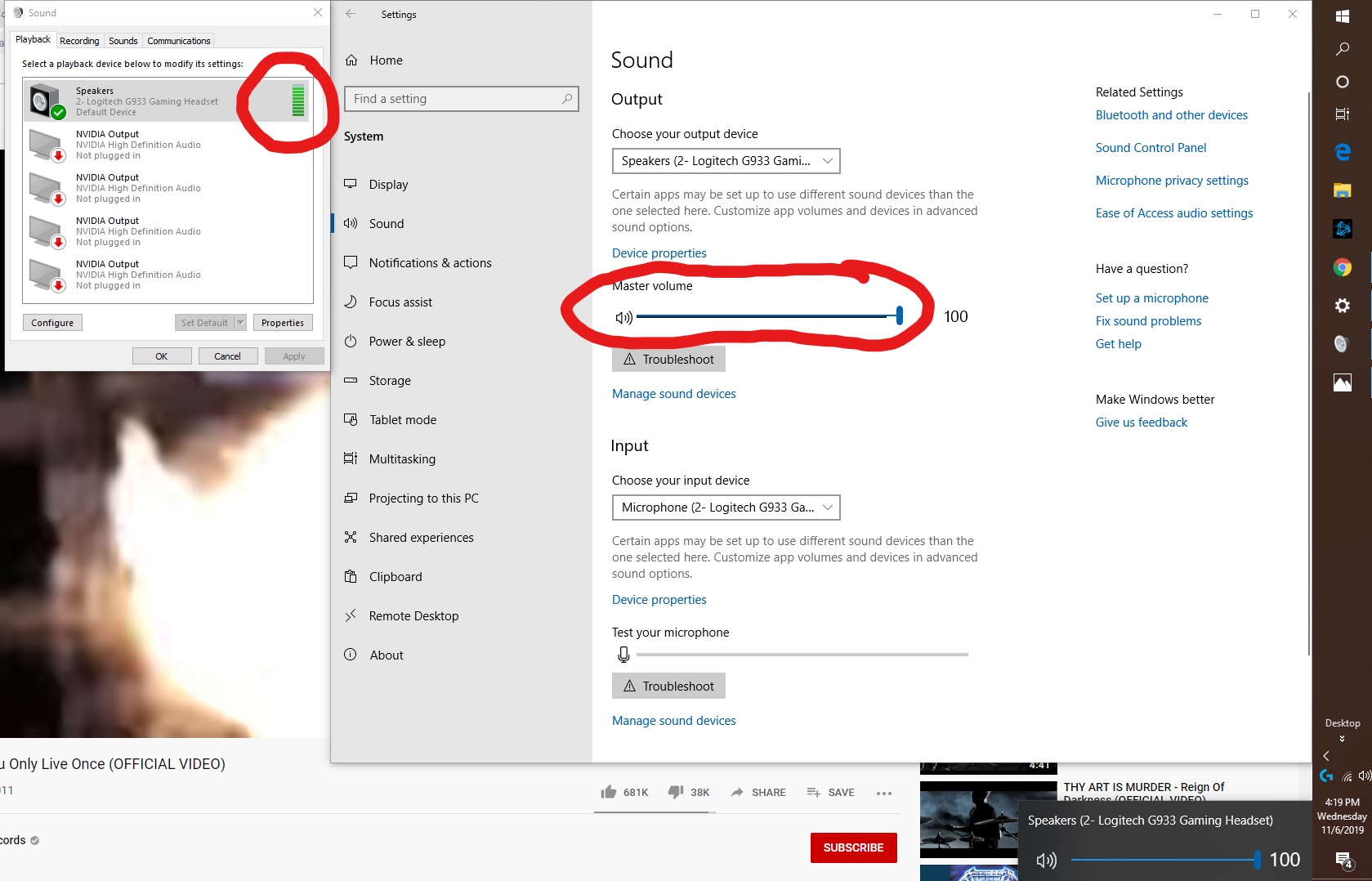Switch to the Communications tab
Screen dimensions: 1372x881
178,41
